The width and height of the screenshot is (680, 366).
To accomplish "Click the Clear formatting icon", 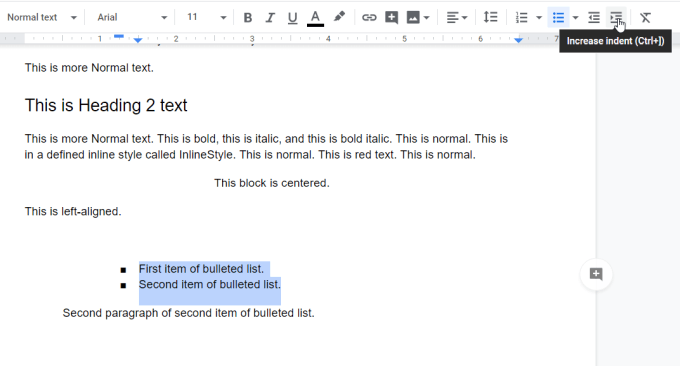I will tap(645, 18).
